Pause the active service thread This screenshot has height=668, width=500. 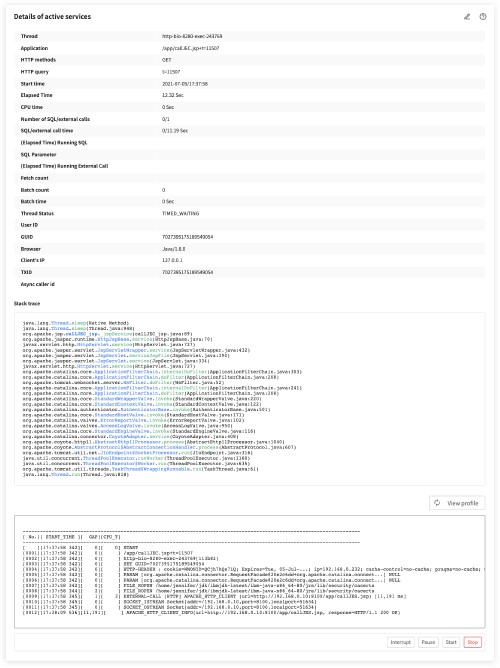pyautogui.click(x=428, y=642)
